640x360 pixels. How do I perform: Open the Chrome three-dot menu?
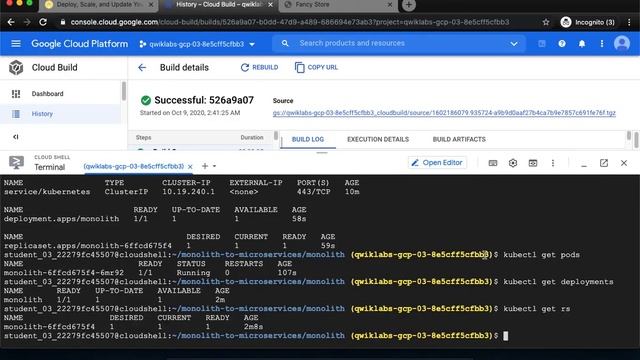[x=629, y=22]
